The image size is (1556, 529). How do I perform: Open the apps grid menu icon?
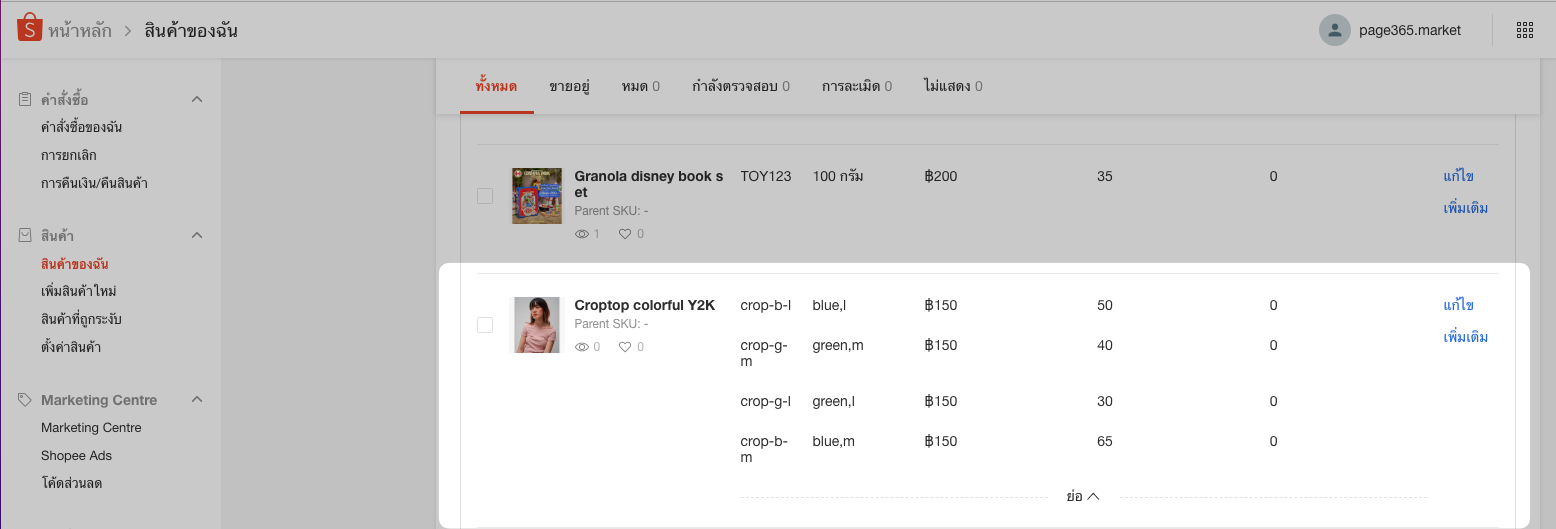point(1524,30)
